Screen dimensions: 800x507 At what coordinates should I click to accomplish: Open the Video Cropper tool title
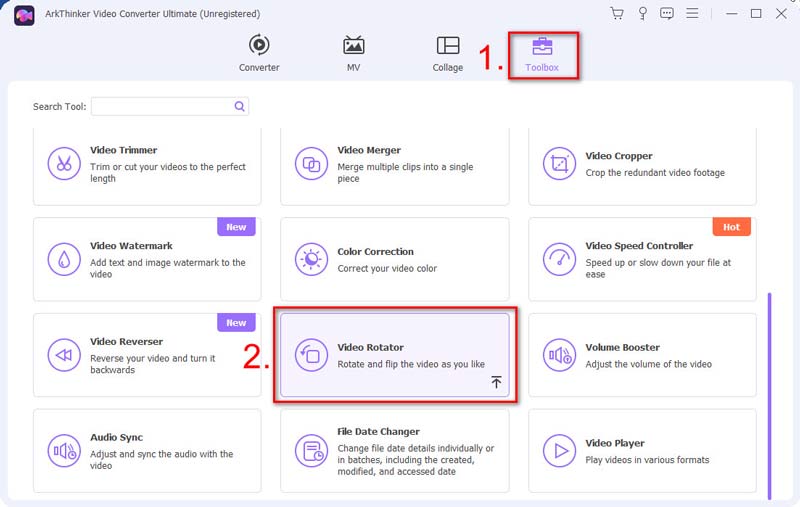(x=619, y=156)
